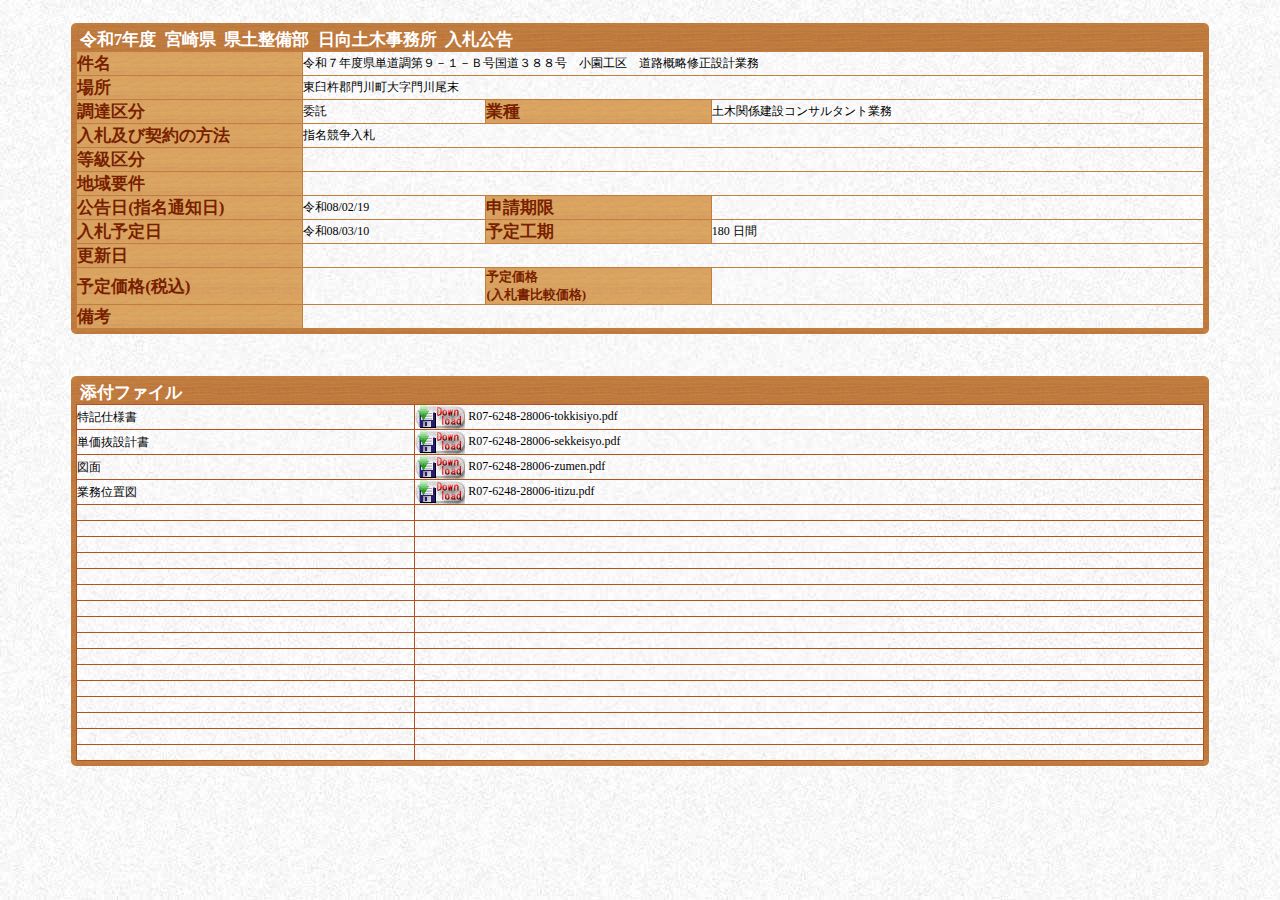Select the 特記仕様書 row label

pos(107,417)
